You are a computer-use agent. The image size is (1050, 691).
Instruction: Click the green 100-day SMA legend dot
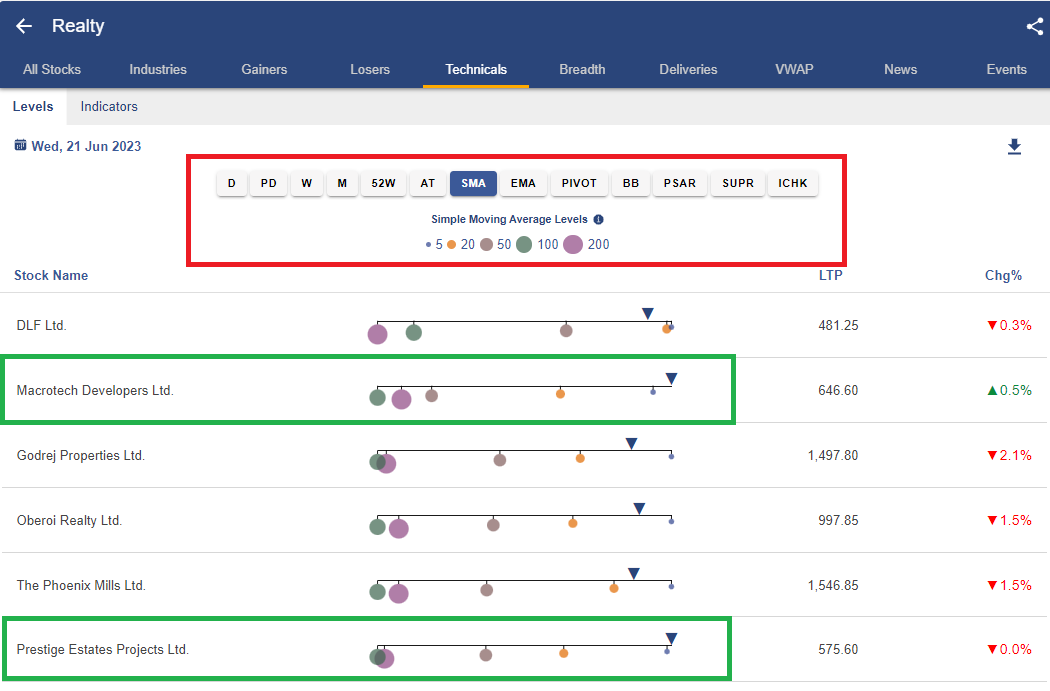(x=524, y=245)
